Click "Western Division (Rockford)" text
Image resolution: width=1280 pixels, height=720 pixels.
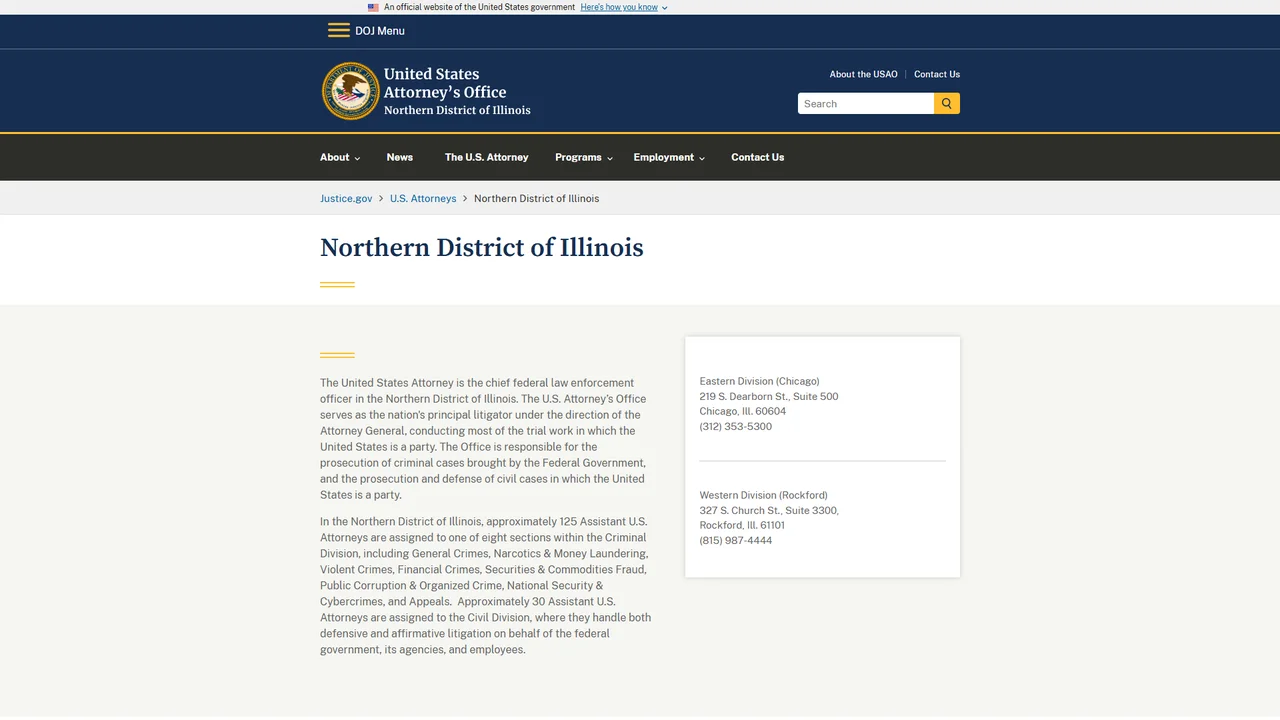(764, 495)
